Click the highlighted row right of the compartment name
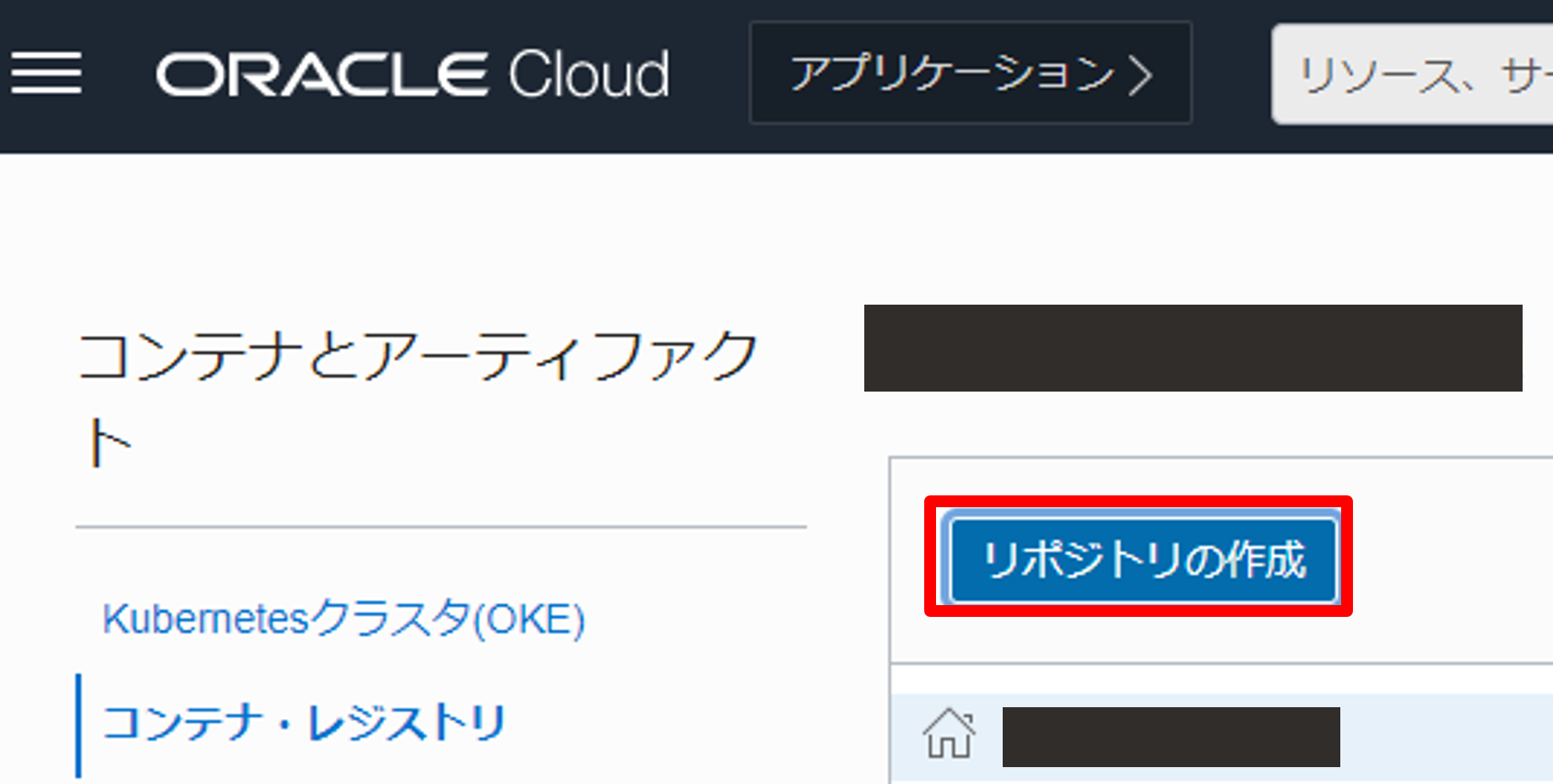Viewport: 1553px width, 784px height. point(1443,737)
